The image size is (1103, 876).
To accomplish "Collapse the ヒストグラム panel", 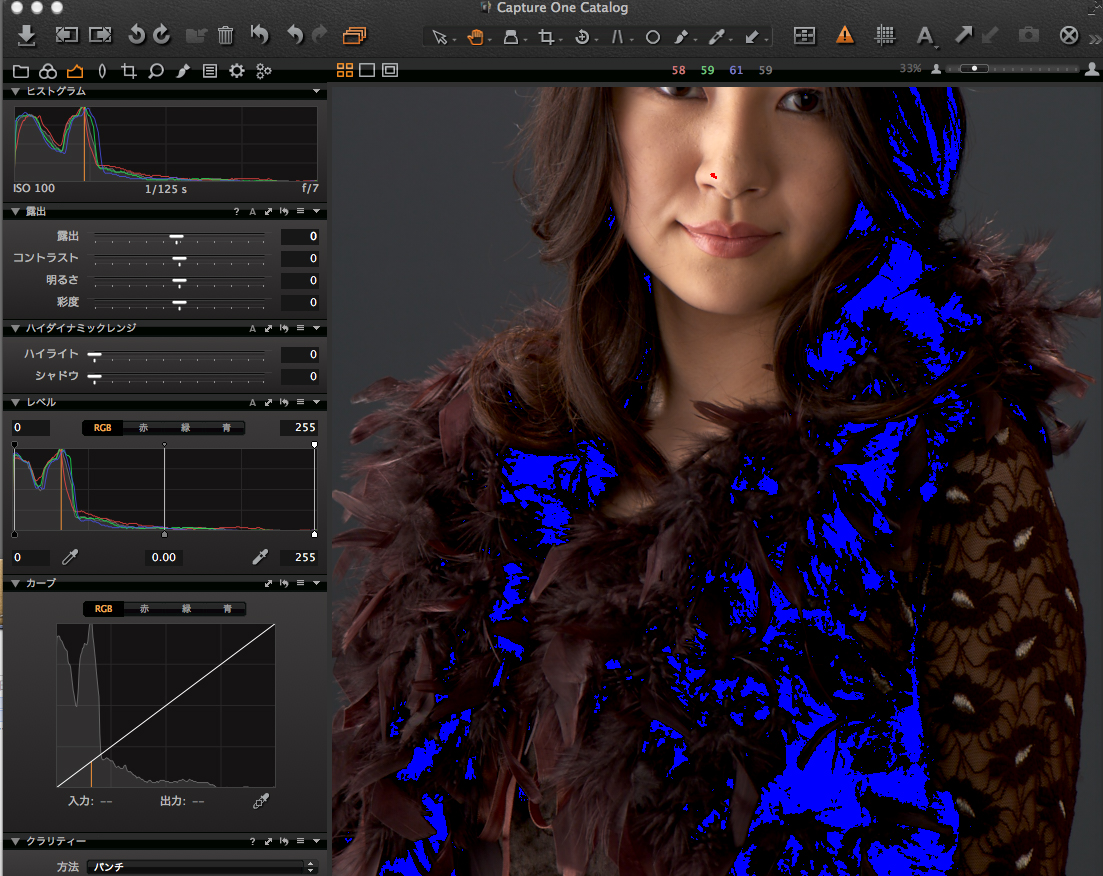I will pyautogui.click(x=15, y=91).
